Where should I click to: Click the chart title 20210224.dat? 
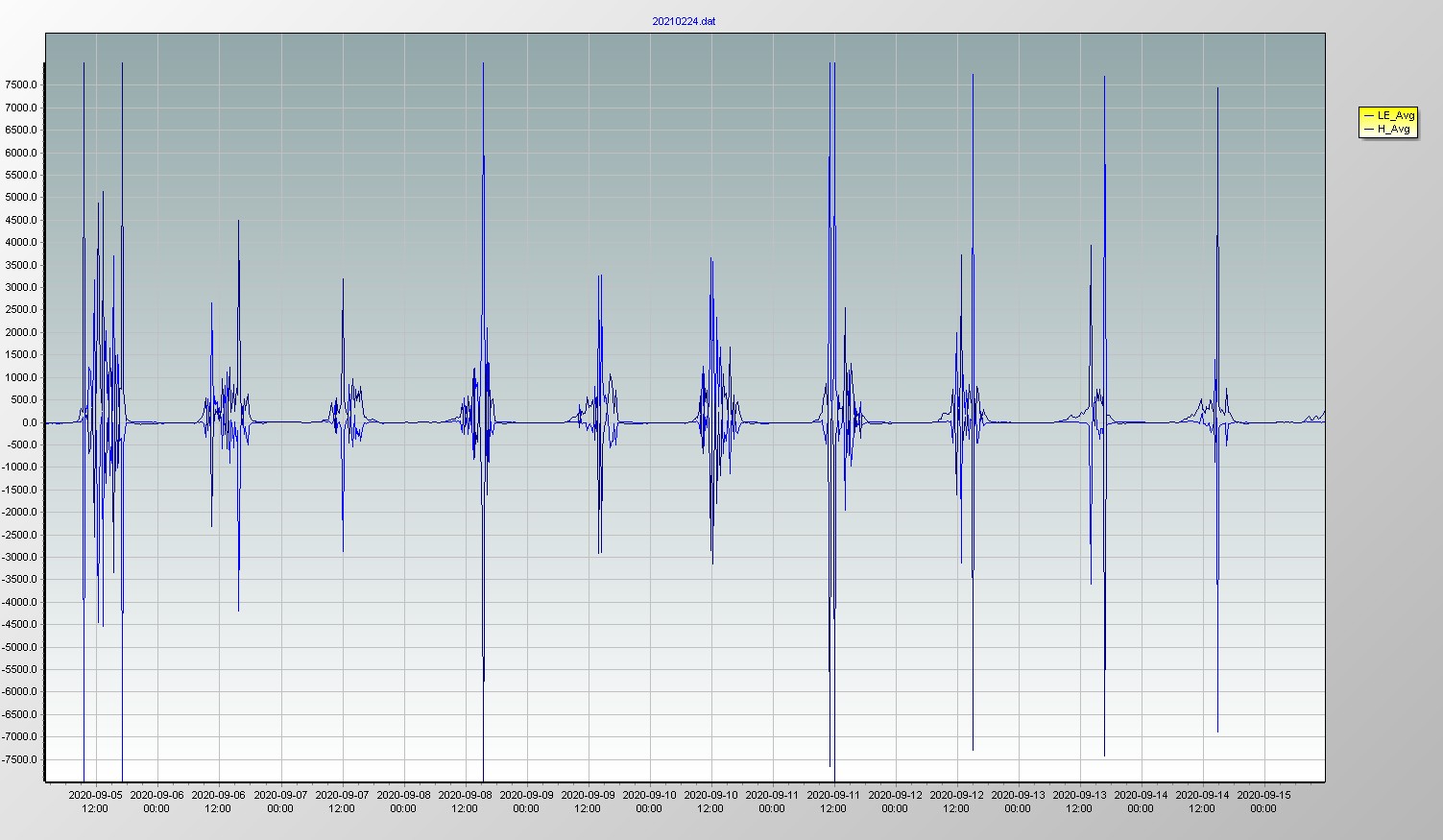point(683,21)
